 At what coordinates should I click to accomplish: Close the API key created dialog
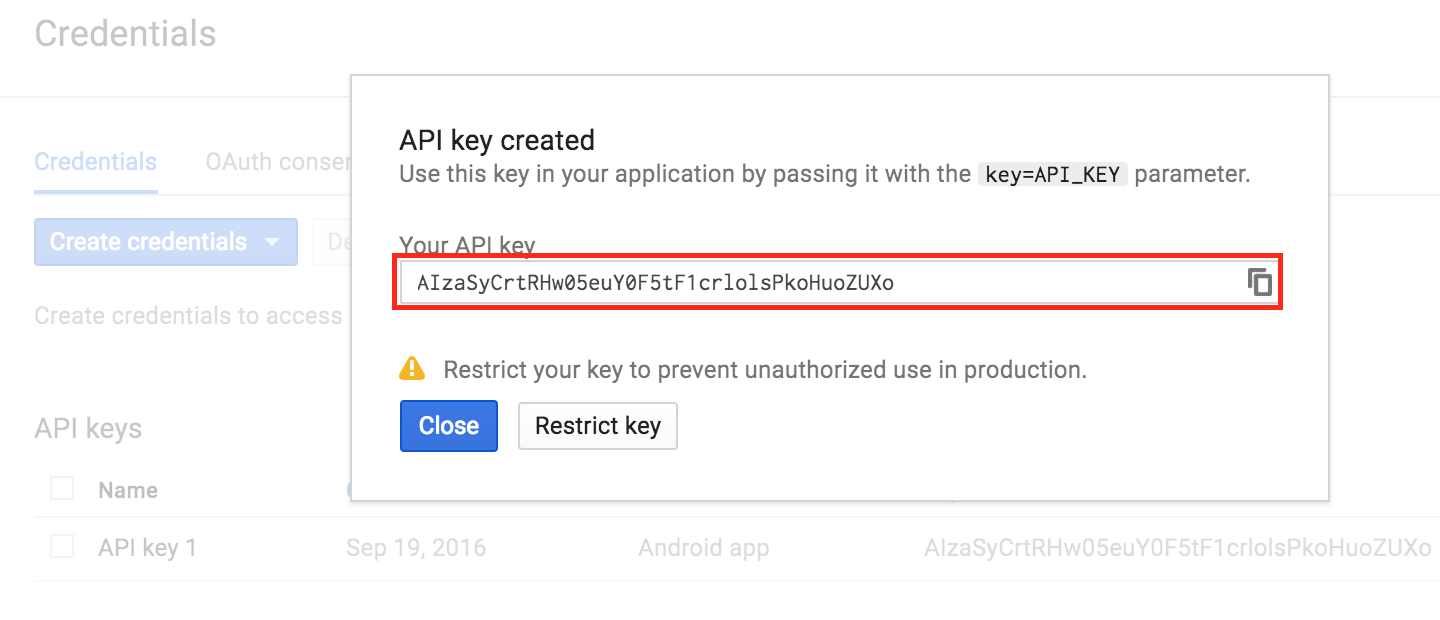(448, 426)
